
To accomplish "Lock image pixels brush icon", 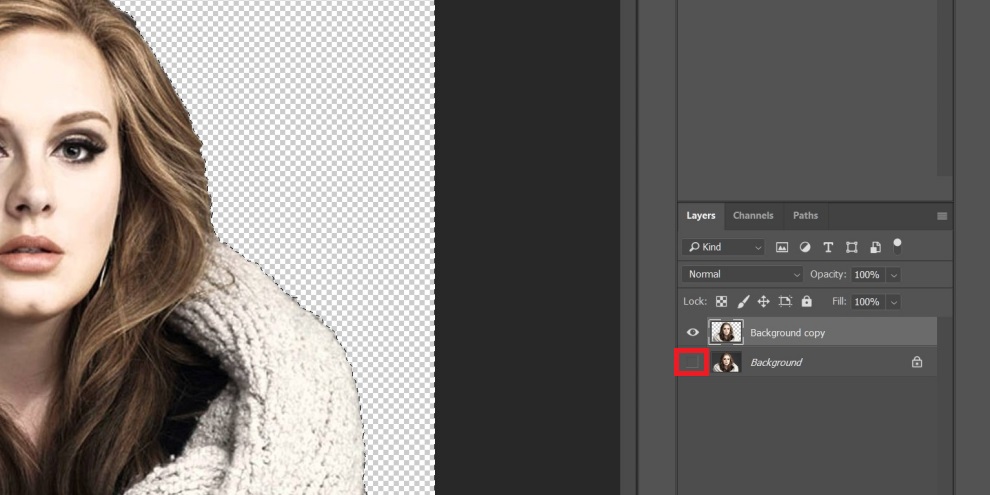I will coord(743,302).
